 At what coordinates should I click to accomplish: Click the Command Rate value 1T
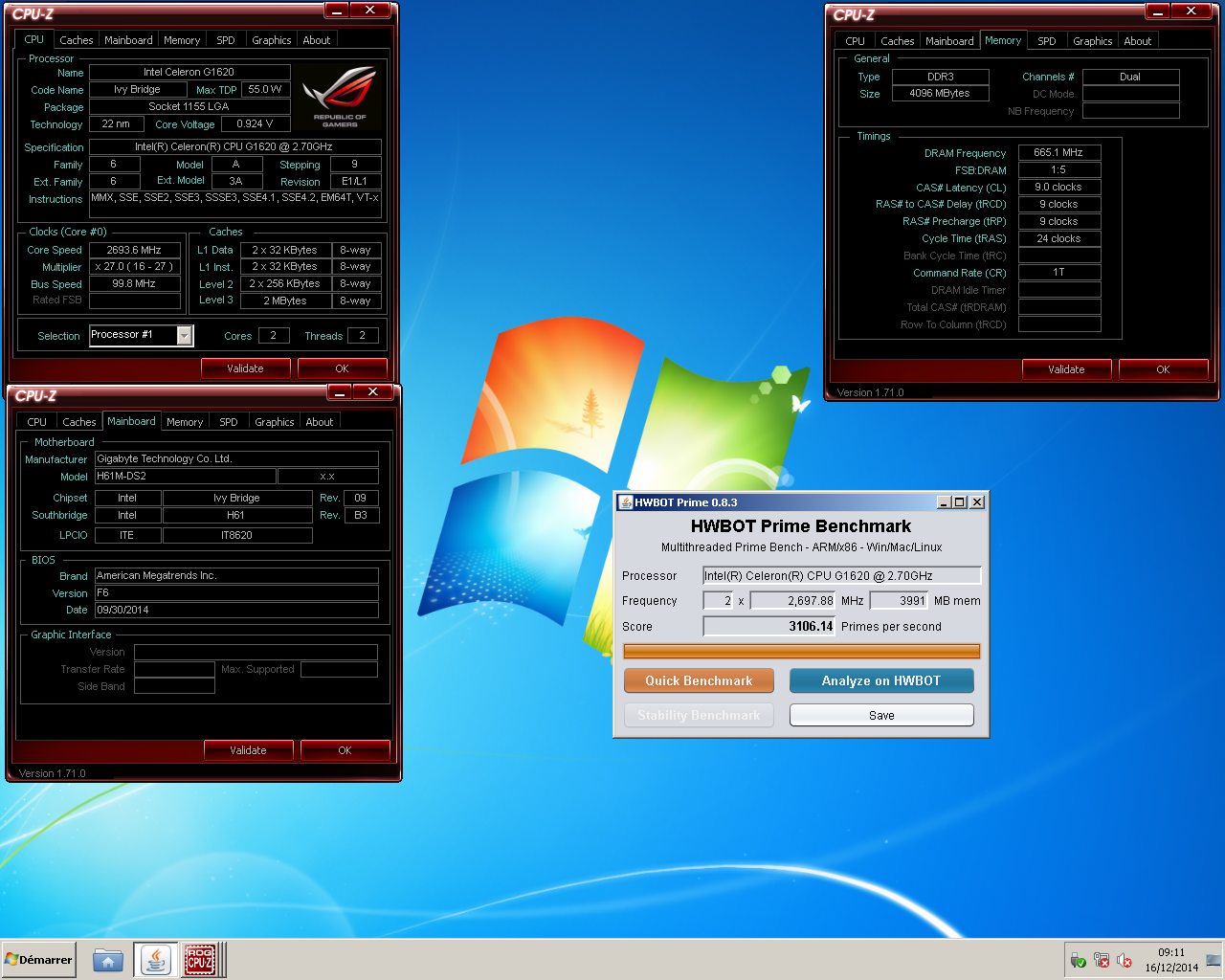tap(1059, 272)
